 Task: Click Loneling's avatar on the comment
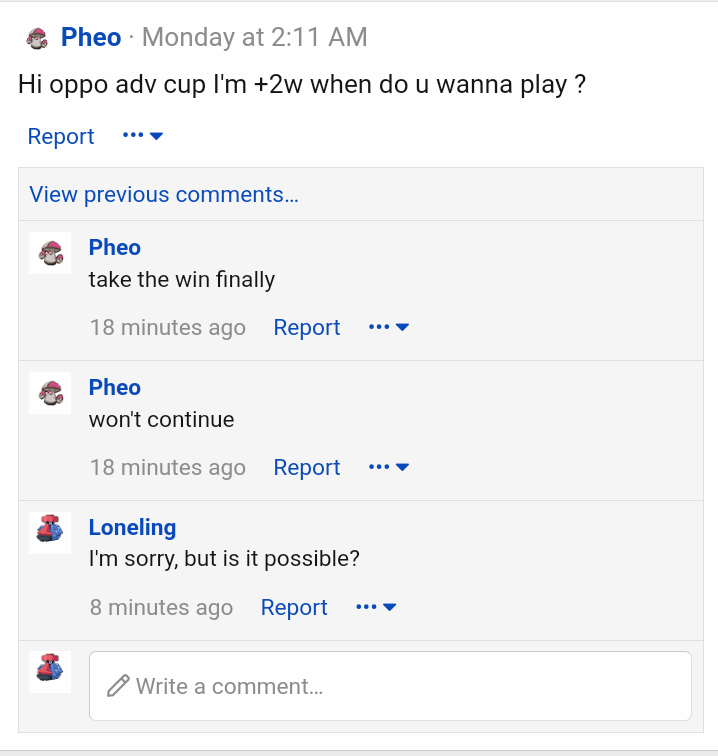(x=50, y=533)
